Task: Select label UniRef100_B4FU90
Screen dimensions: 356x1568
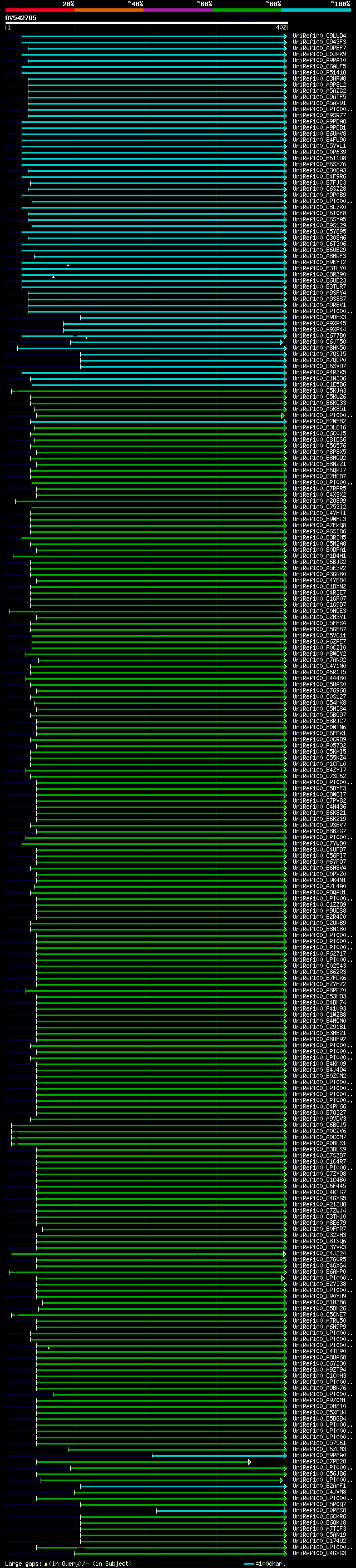Action: (319, 140)
